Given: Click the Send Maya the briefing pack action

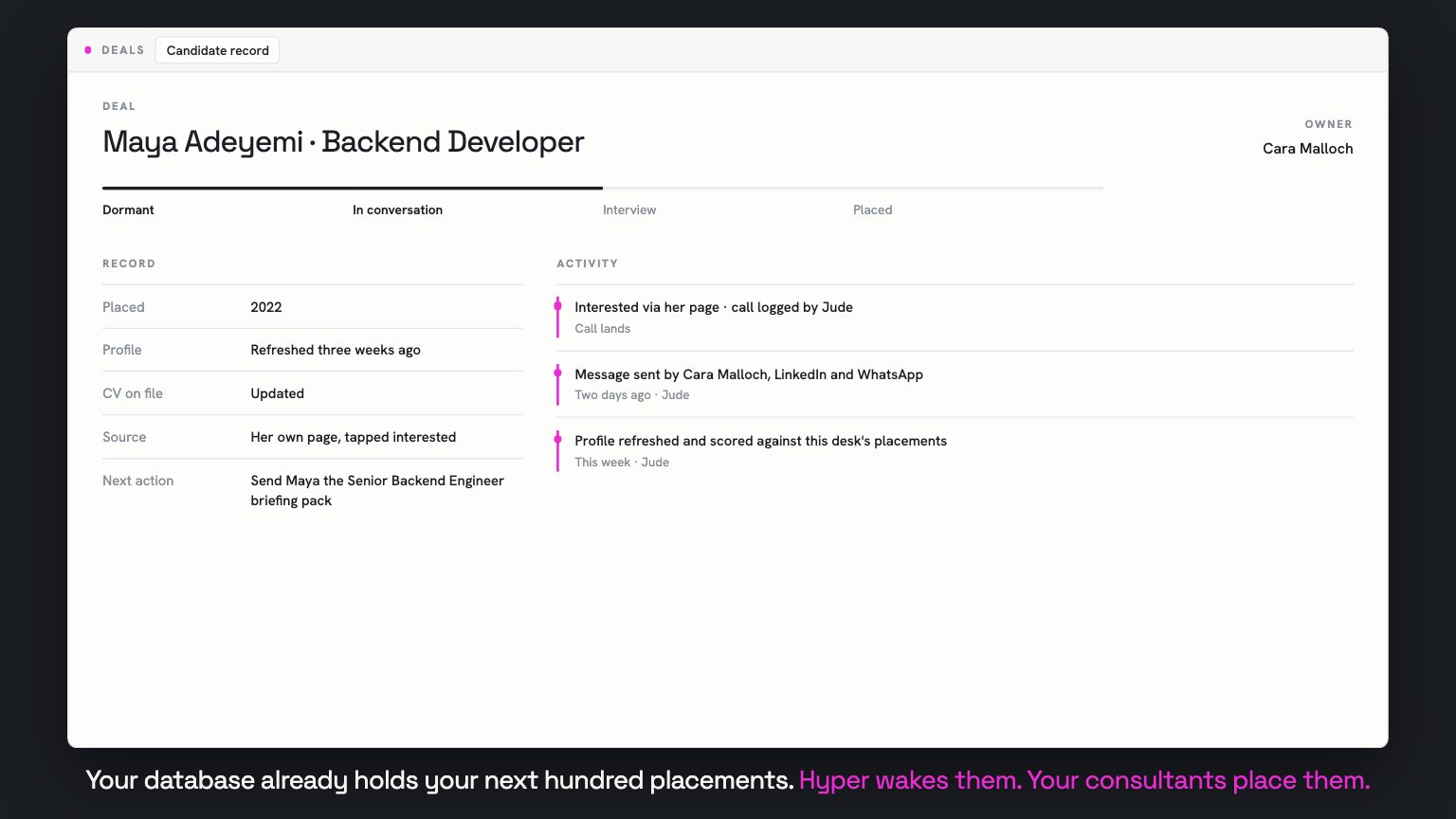Looking at the screenshot, I should (x=377, y=490).
